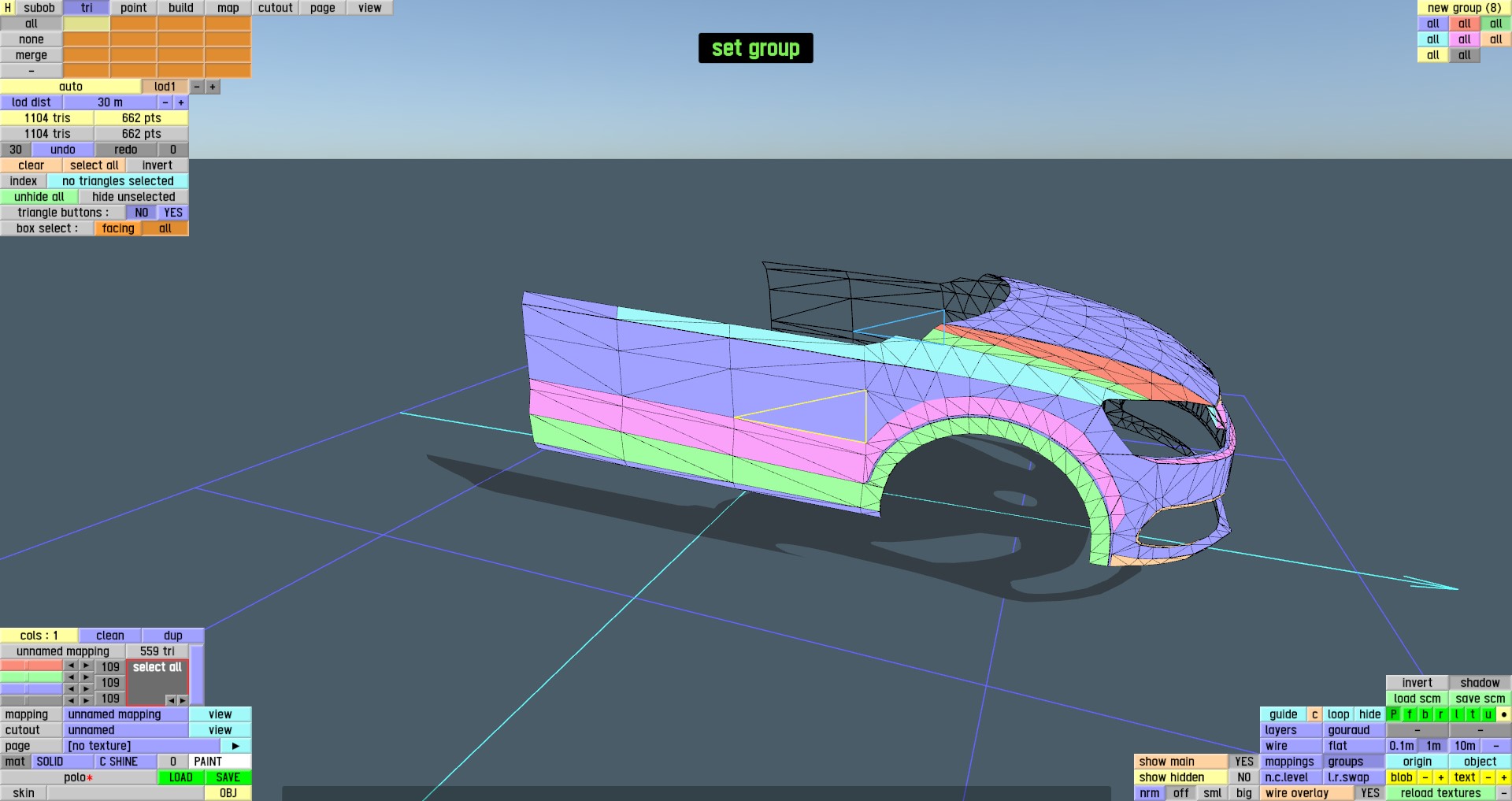Screen dimensions: 1512x801
Task: Click the '559 tri' count label
Action: pyautogui.click(x=157, y=651)
